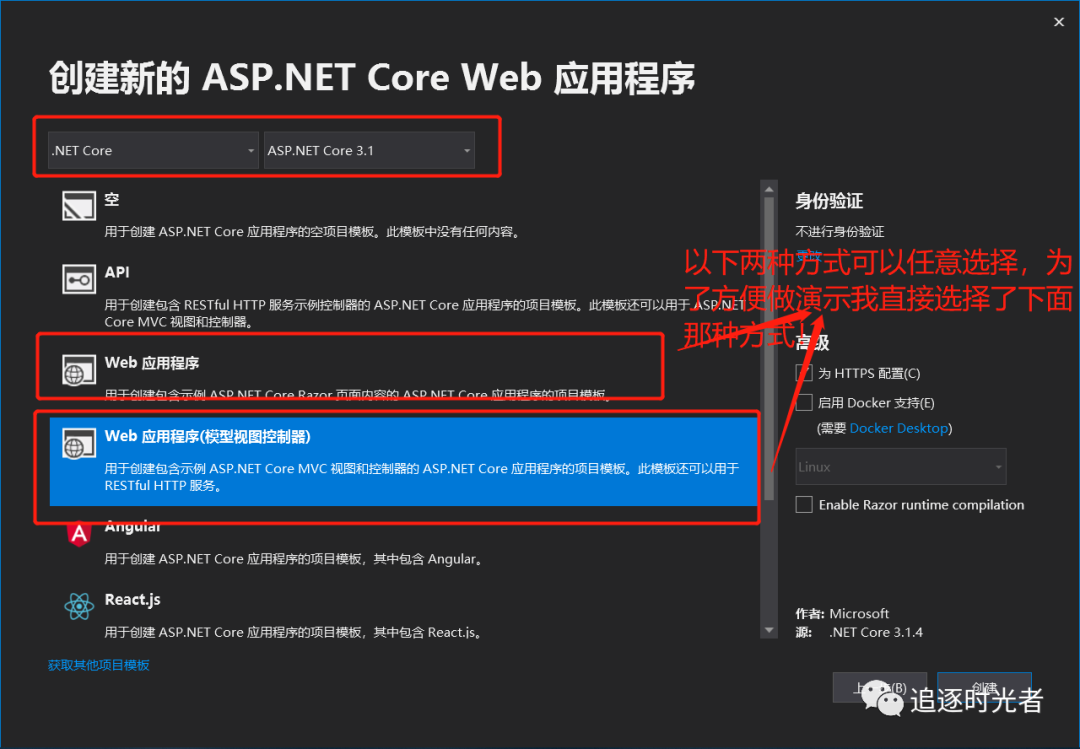The width and height of the screenshot is (1080, 749).
Task: Click the empty template description text
Action: (x=312, y=232)
